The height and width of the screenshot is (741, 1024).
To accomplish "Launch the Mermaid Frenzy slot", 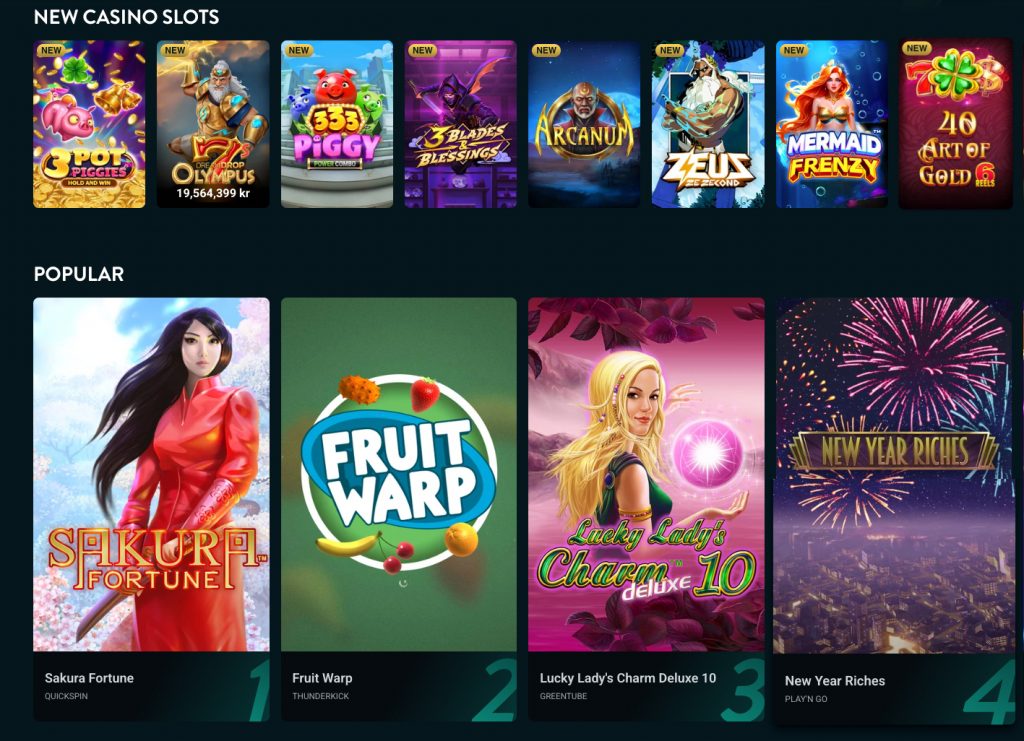I will 832,124.
